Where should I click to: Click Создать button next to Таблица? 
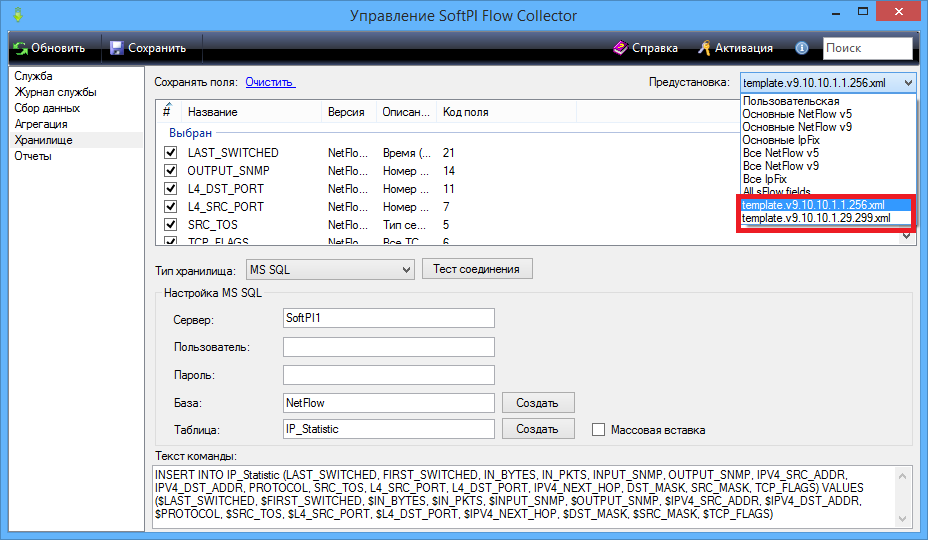point(538,429)
